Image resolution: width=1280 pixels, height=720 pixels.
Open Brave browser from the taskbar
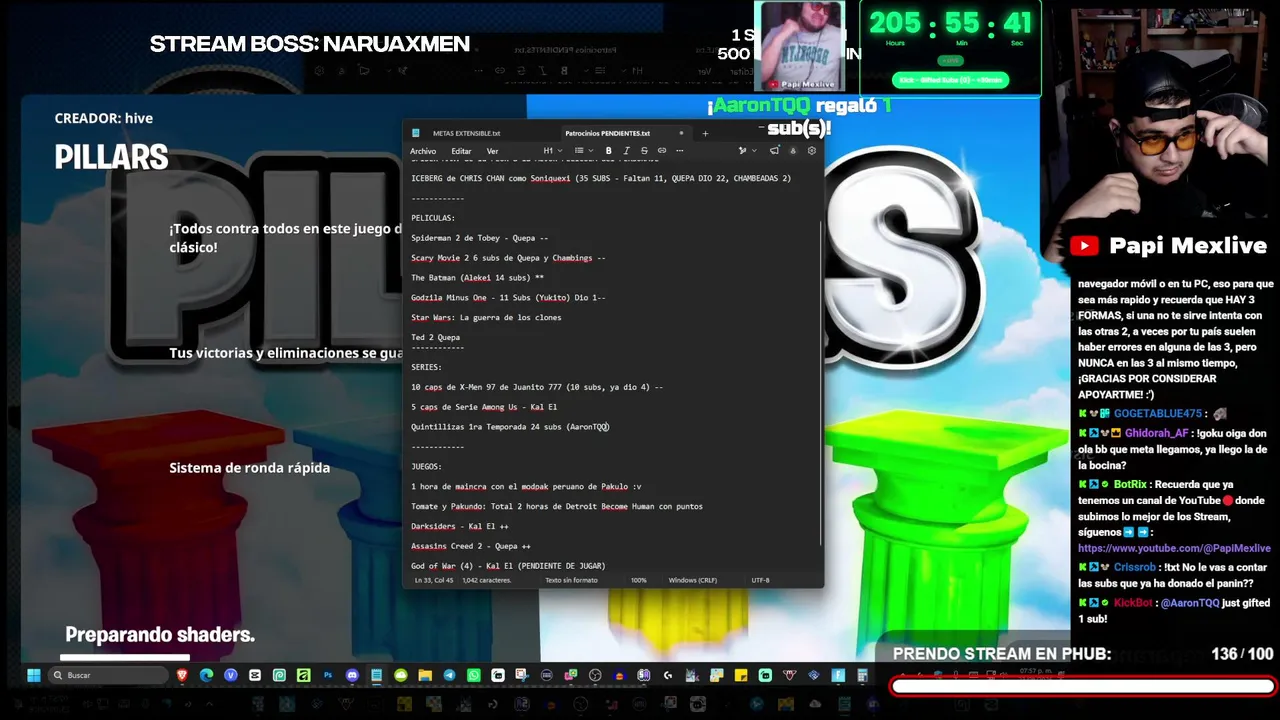pos(182,676)
